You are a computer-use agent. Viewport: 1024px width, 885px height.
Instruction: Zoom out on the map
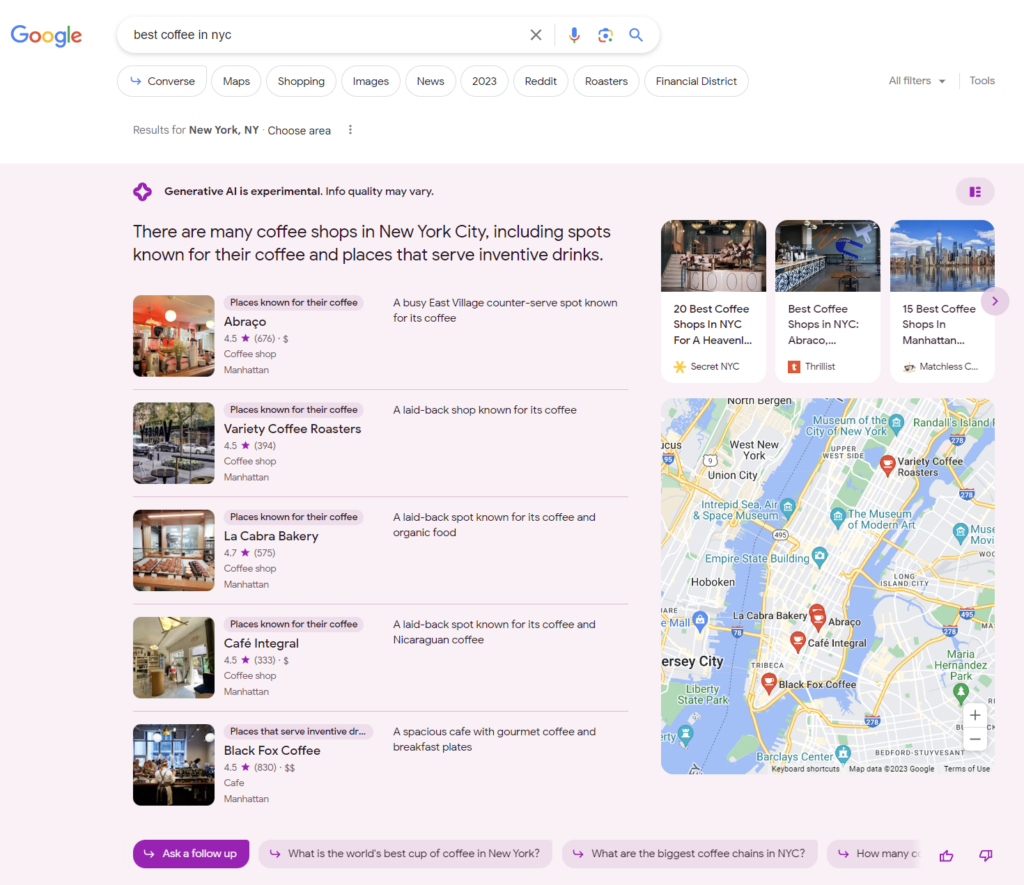coord(975,739)
